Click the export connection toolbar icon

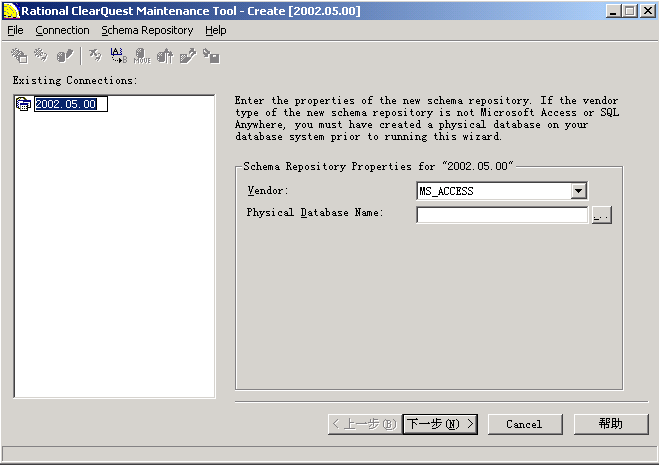[x=188, y=55]
